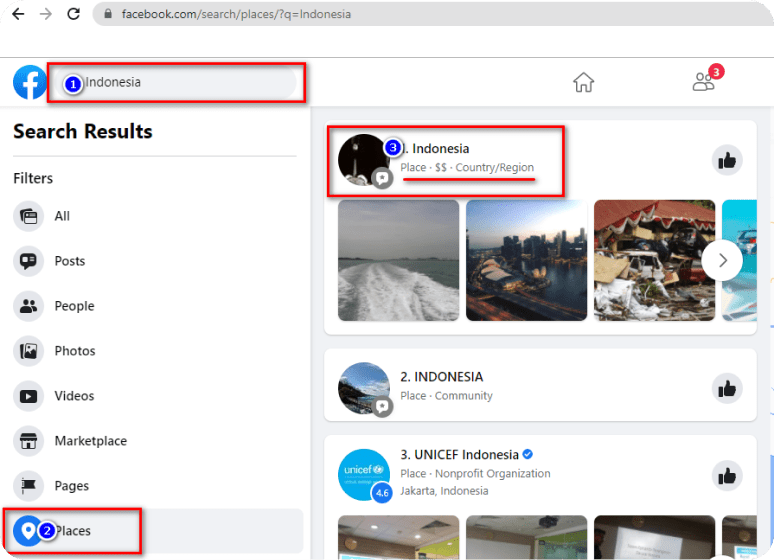Click the Filters heading
This screenshot has height=560, width=774.
[33, 178]
